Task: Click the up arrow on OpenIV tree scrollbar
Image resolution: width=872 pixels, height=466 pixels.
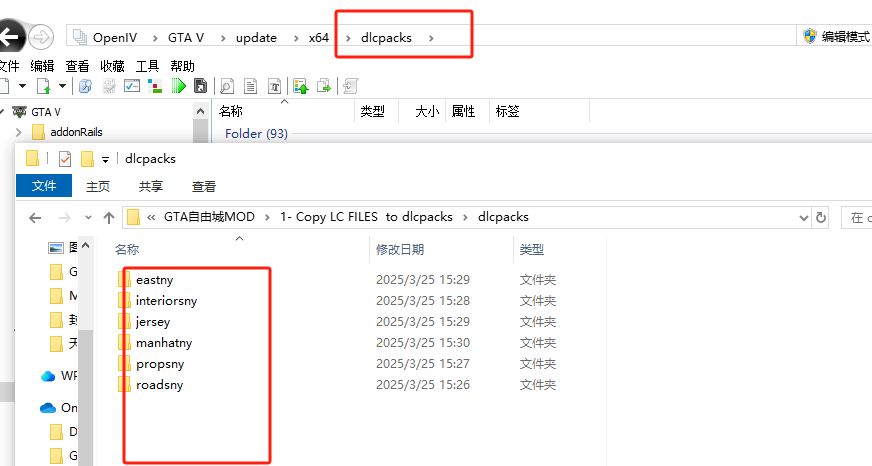Action: (200, 111)
